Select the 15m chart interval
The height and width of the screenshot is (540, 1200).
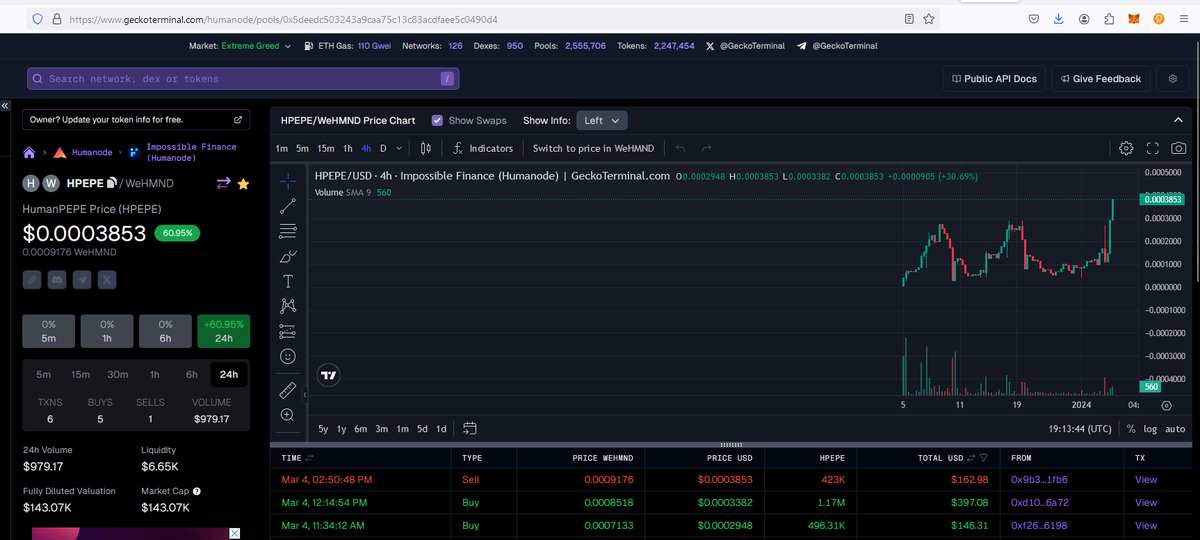326,148
